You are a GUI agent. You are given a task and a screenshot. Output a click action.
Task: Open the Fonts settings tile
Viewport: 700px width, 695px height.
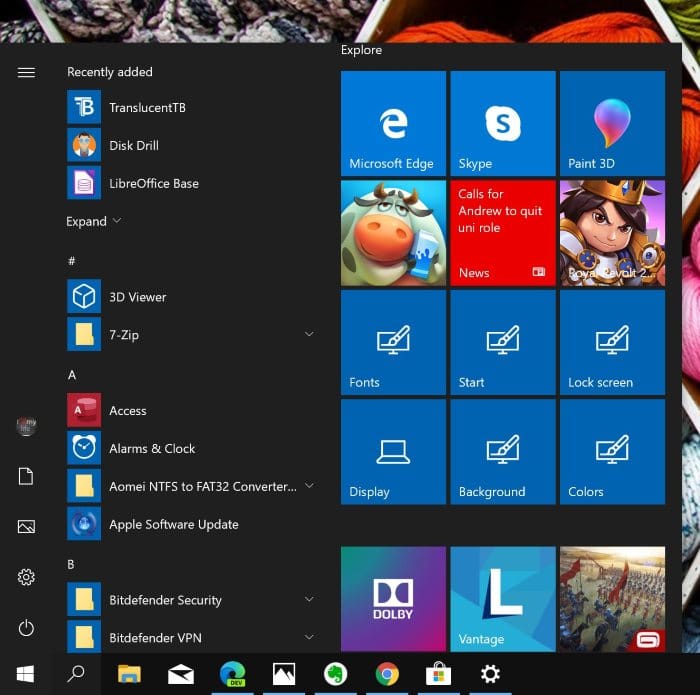pyautogui.click(x=393, y=342)
